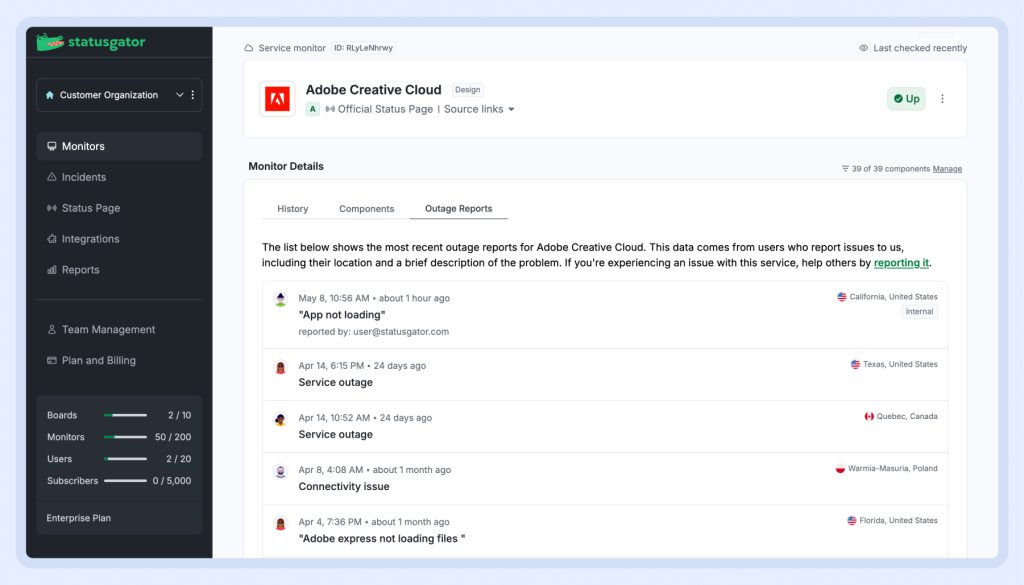The image size is (1024, 585).
Task: Click the Canada flag beside Quebec
Action: point(869,417)
